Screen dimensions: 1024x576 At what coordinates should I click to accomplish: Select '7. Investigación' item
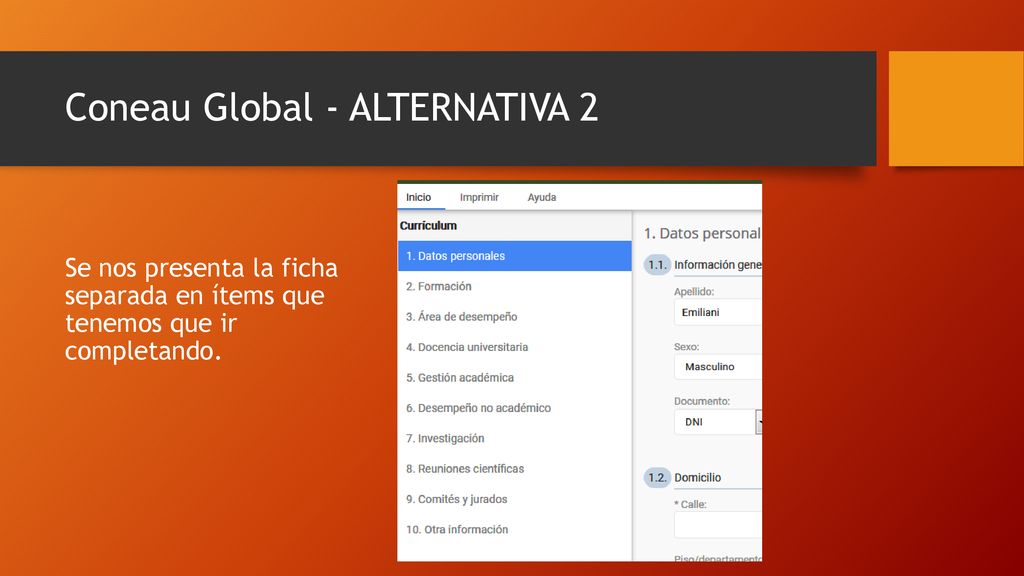[x=515, y=438]
